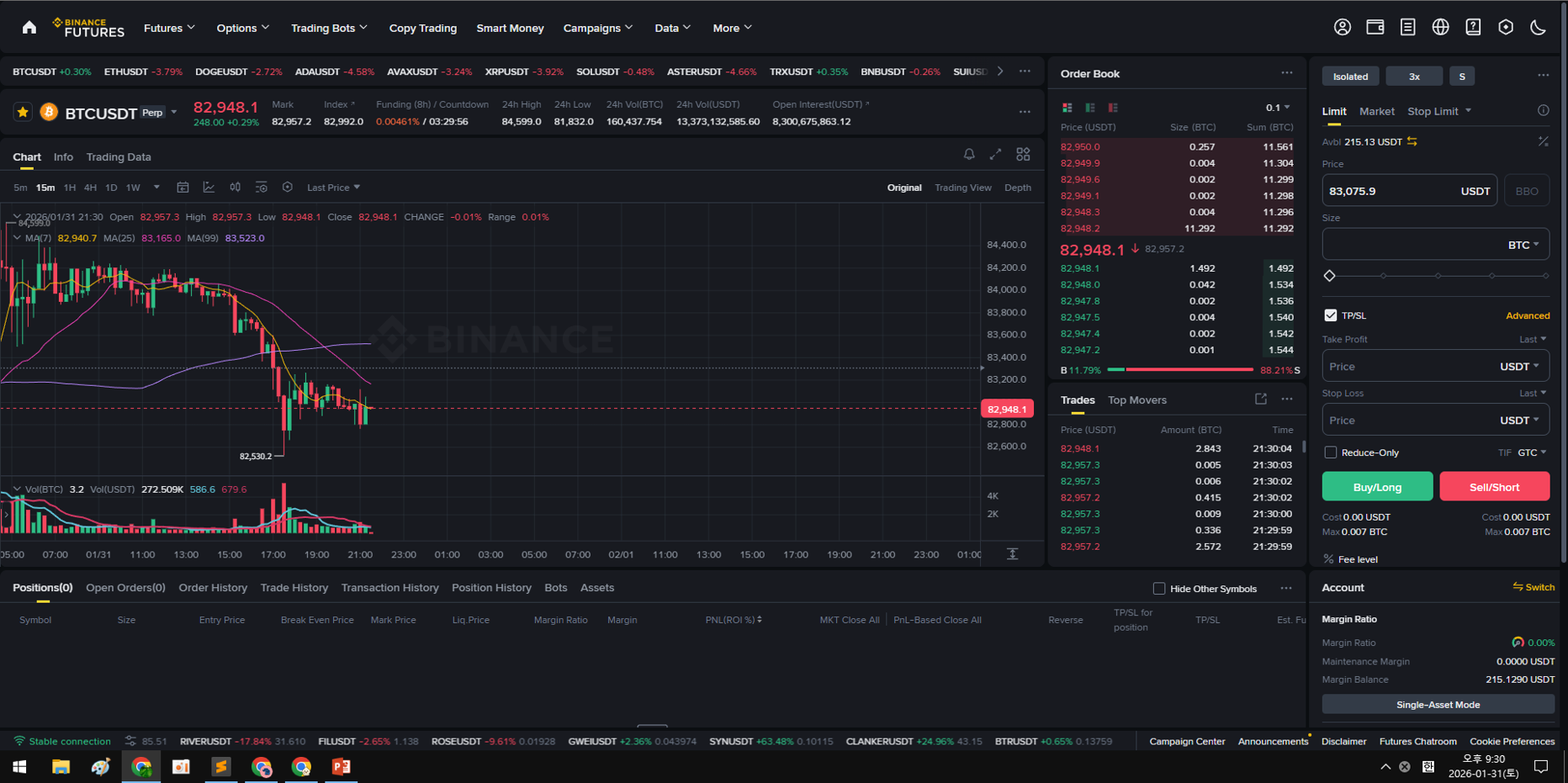Uncheck the TP/SL checkbox
1568x783 pixels.
[1330, 315]
